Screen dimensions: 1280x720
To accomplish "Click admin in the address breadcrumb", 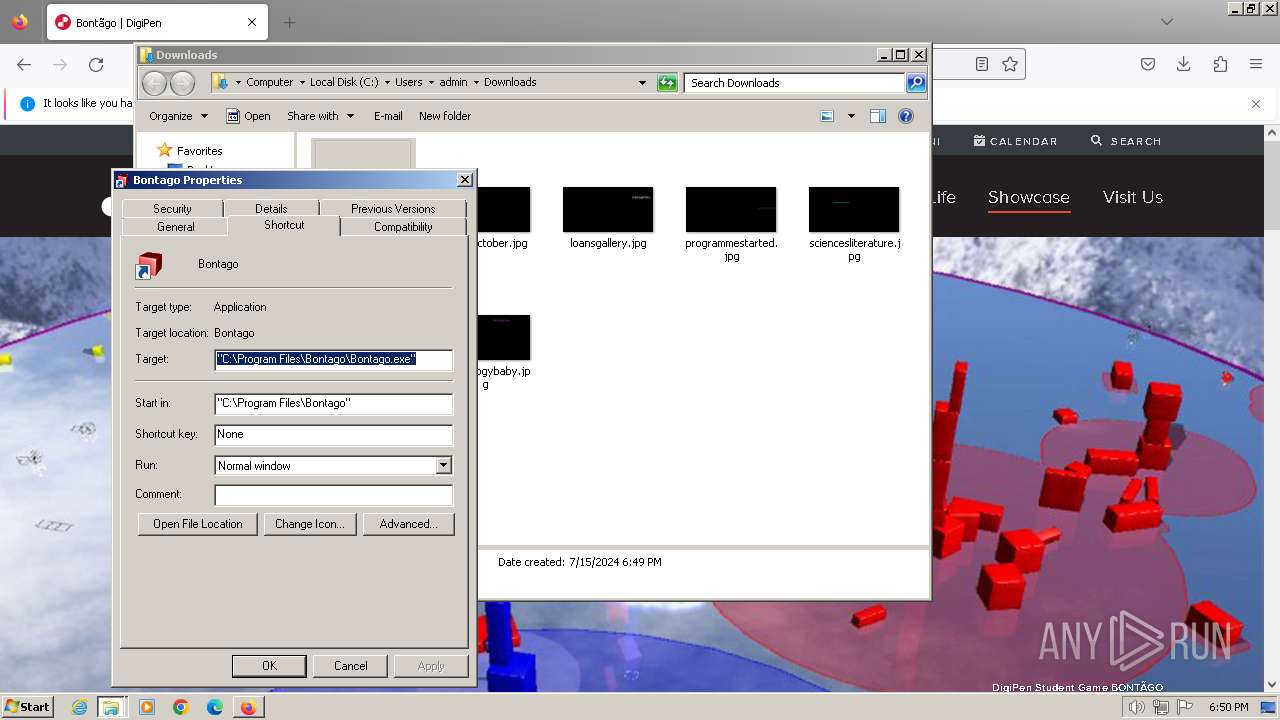I will pyautogui.click(x=453, y=83).
